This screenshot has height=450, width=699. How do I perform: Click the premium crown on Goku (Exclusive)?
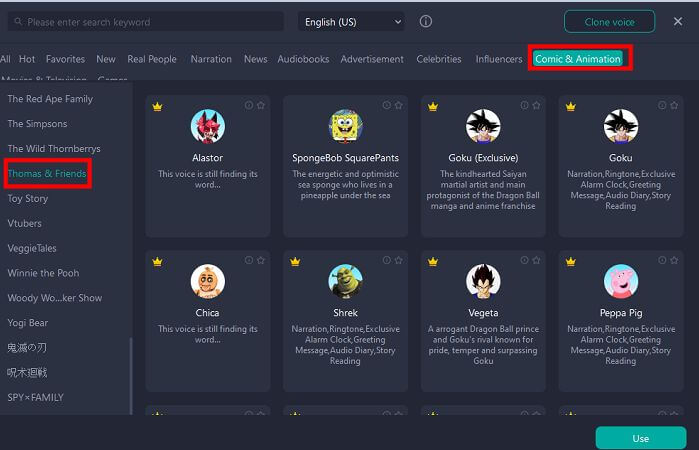click(433, 107)
